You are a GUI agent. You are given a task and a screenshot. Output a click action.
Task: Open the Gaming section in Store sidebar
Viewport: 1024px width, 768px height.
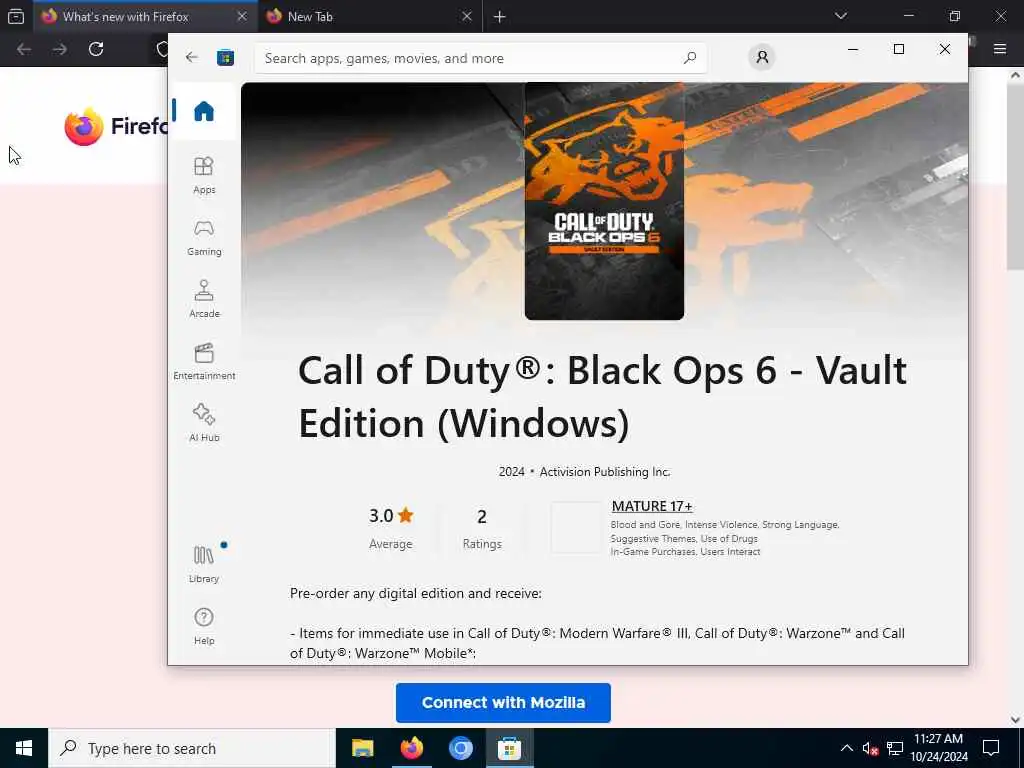tap(204, 237)
